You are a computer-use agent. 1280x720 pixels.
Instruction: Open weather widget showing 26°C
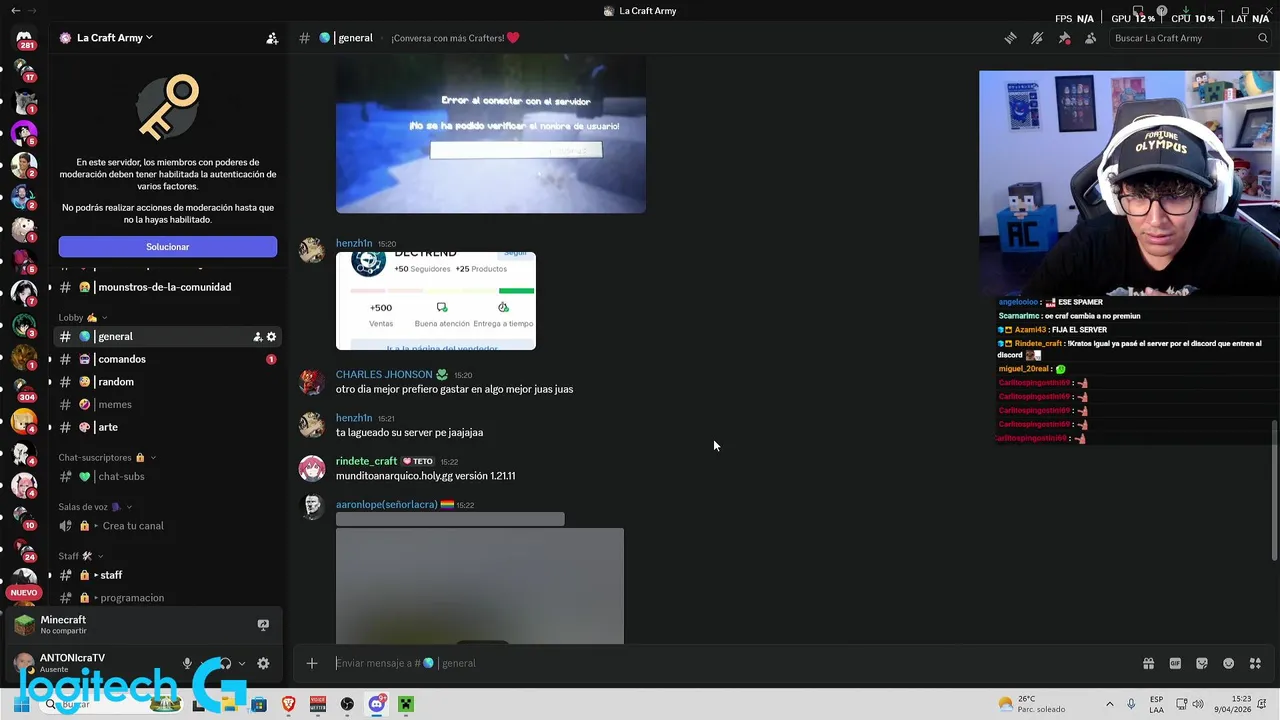point(1033,704)
